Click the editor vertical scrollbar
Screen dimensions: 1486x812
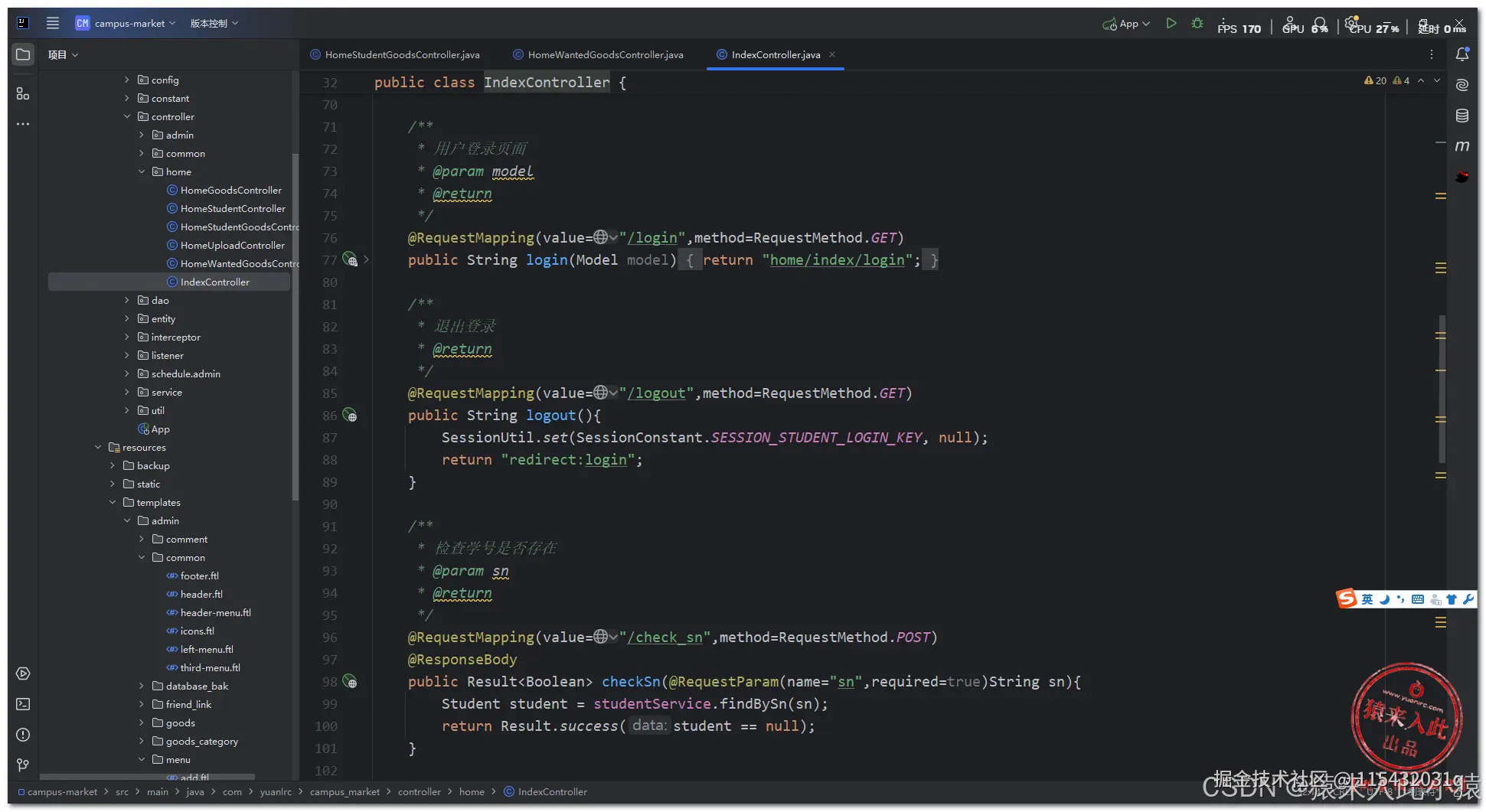(x=1442, y=389)
